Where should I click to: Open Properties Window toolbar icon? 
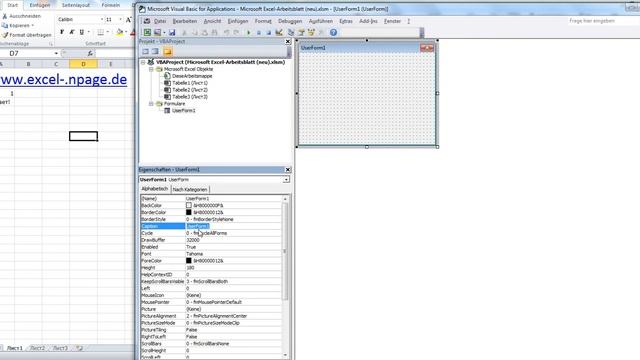pyautogui.click(x=301, y=32)
